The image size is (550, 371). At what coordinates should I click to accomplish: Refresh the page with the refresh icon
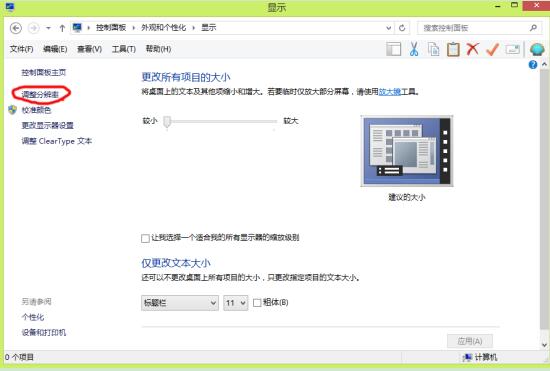[x=402, y=28]
